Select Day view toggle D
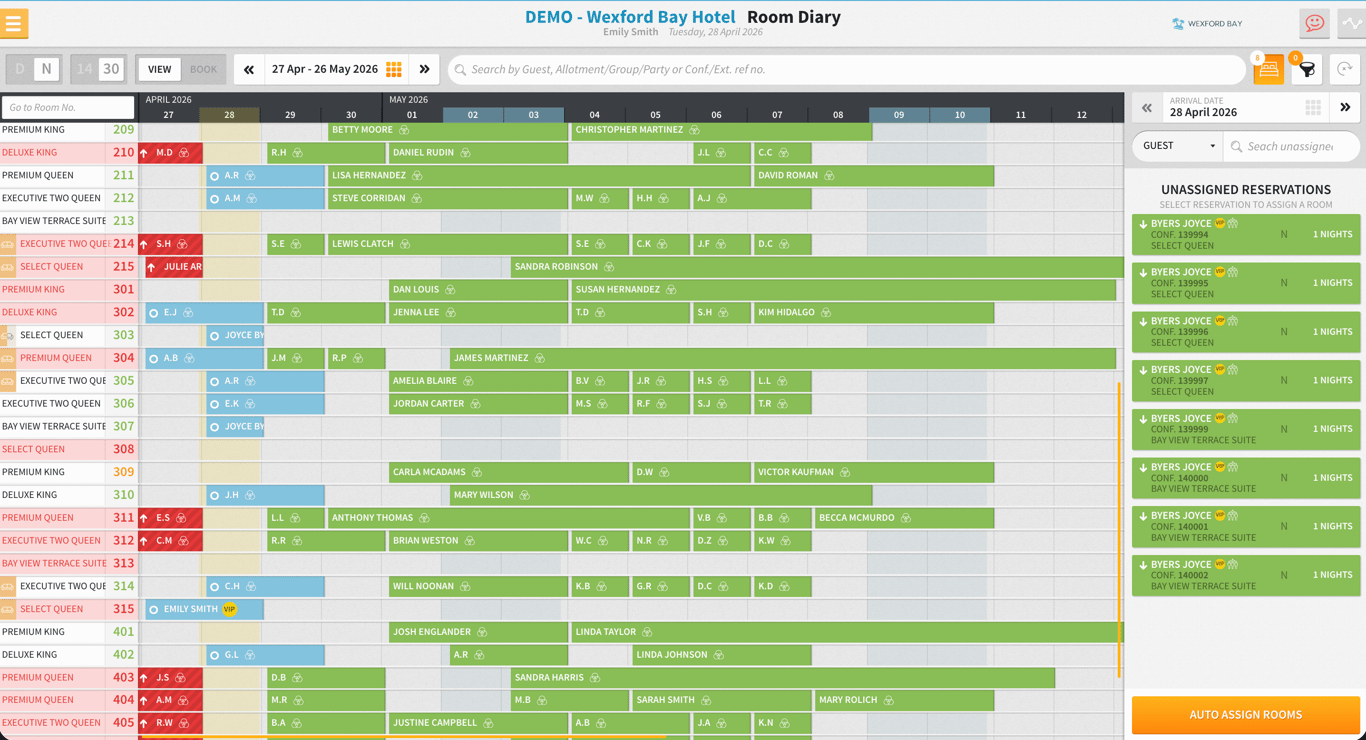This screenshot has width=1366, height=740. point(20,69)
